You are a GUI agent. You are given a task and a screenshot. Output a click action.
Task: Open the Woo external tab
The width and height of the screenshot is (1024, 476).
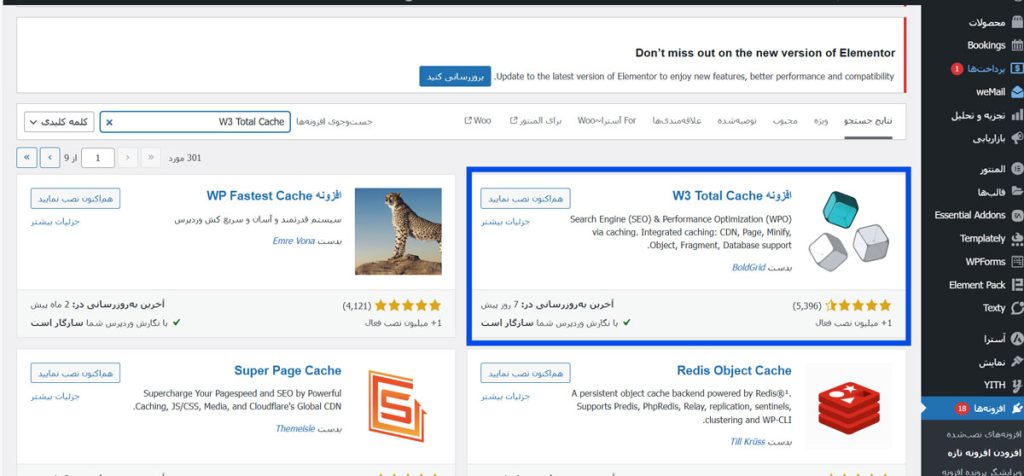(x=477, y=121)
